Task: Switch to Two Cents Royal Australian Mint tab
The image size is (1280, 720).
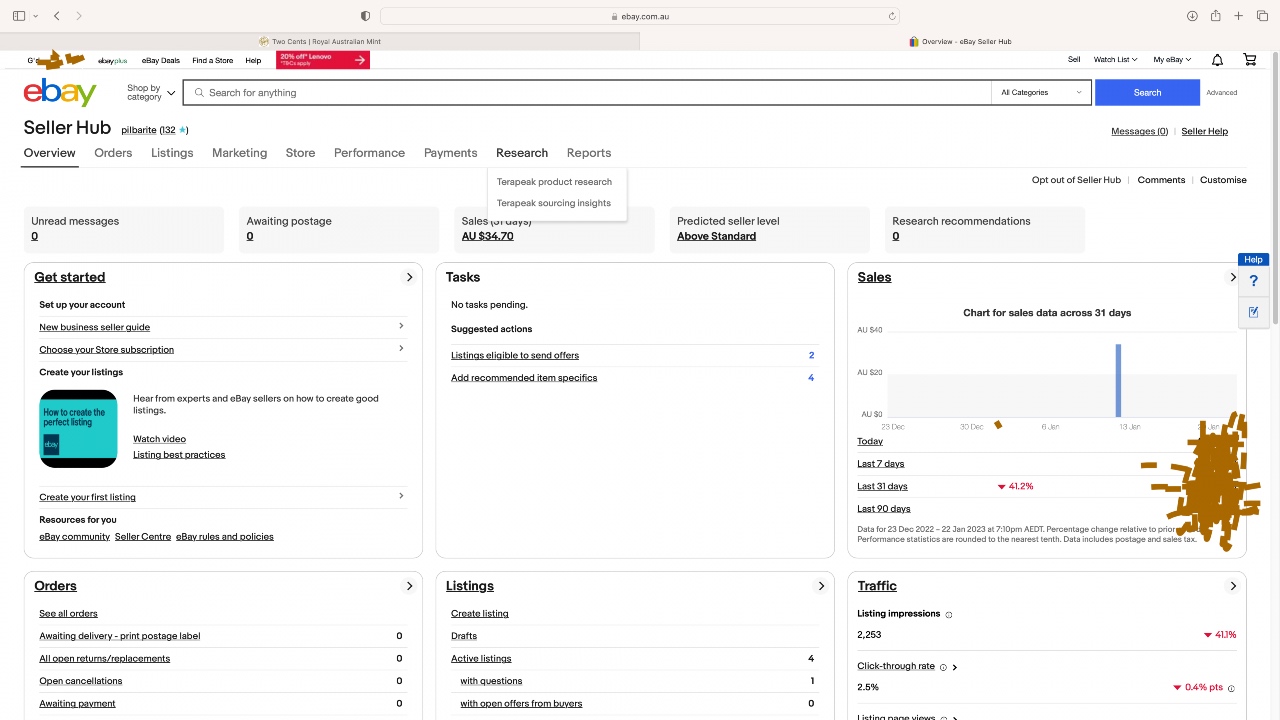Action: coord(320,42)
